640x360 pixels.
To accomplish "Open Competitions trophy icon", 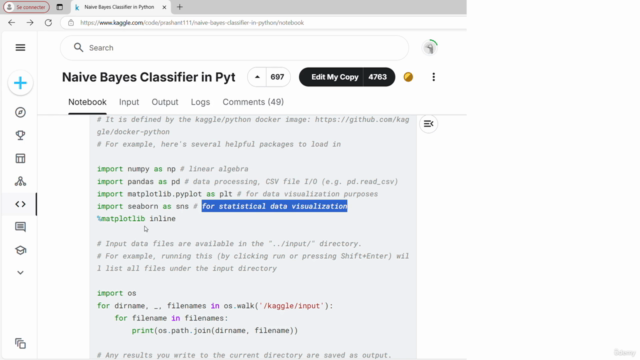I will point(20,135).
